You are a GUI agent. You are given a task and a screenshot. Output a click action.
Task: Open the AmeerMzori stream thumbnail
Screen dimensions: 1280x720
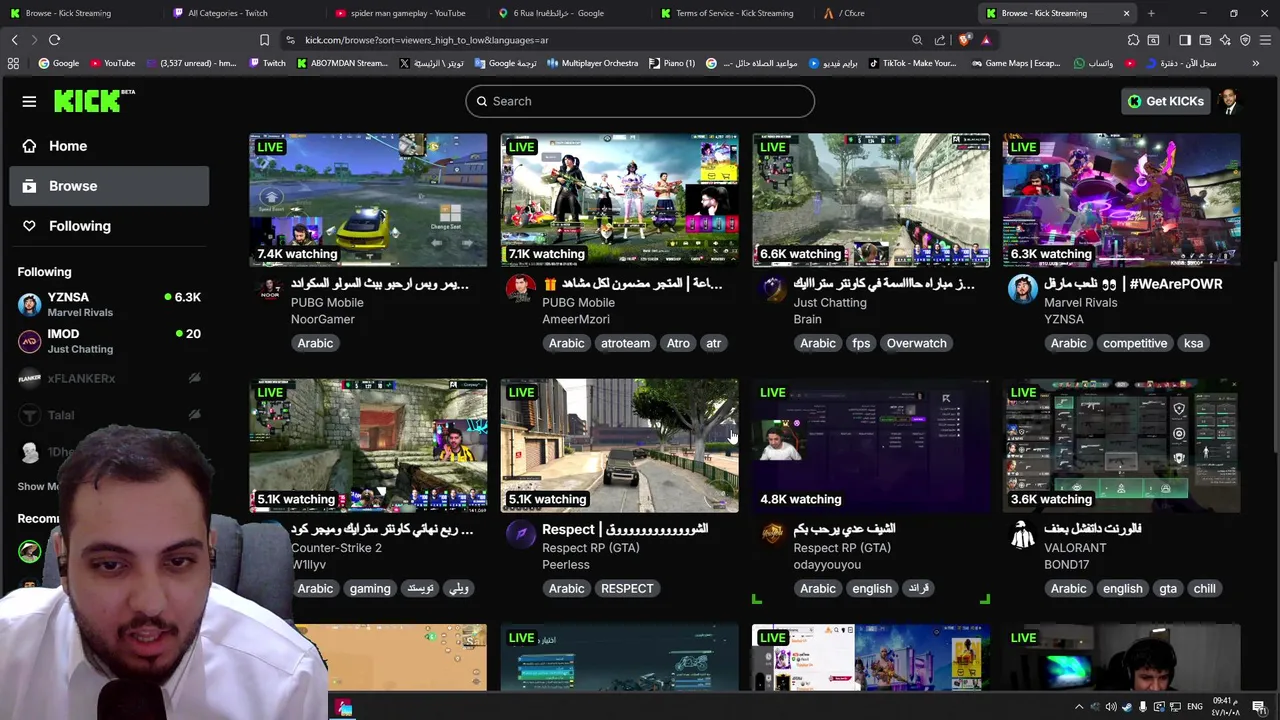coord(619,200)
